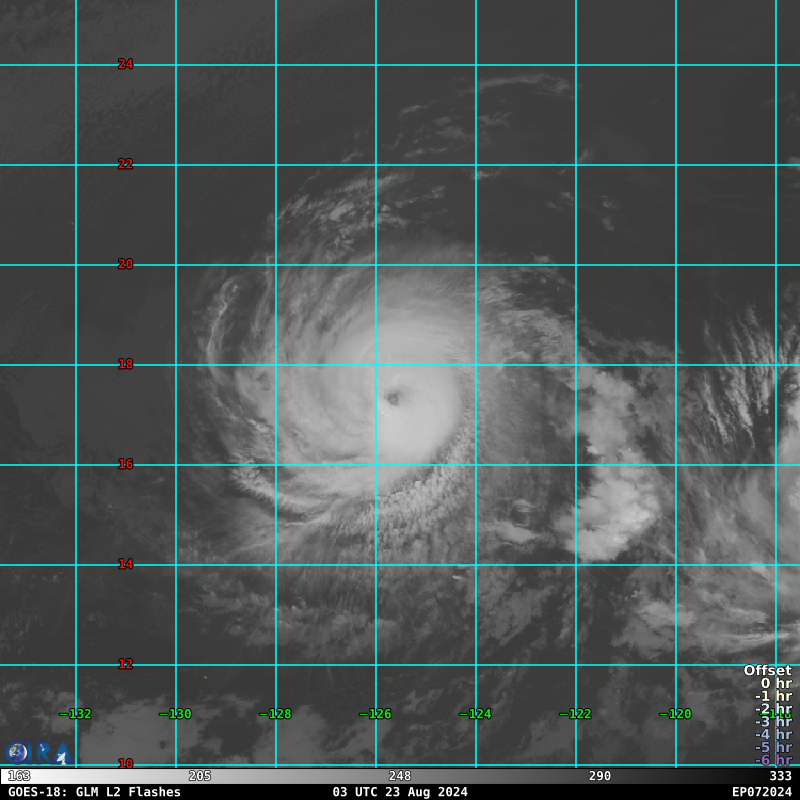800x800 pixels.
Task: Select the -5 hr offset legend entry
Action: pos(773,747)
